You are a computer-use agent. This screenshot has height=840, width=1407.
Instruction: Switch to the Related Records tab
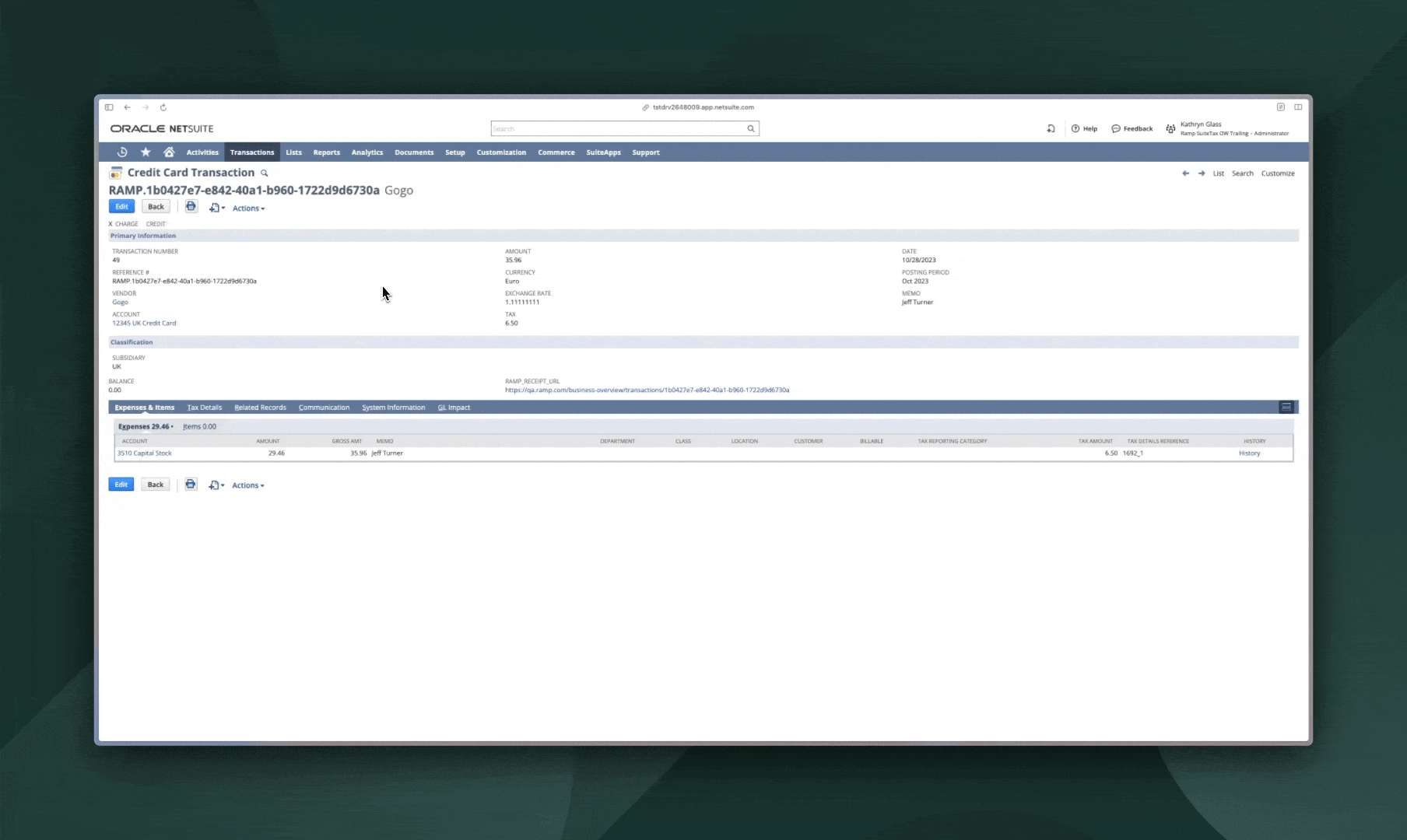[x=260, y=408]
